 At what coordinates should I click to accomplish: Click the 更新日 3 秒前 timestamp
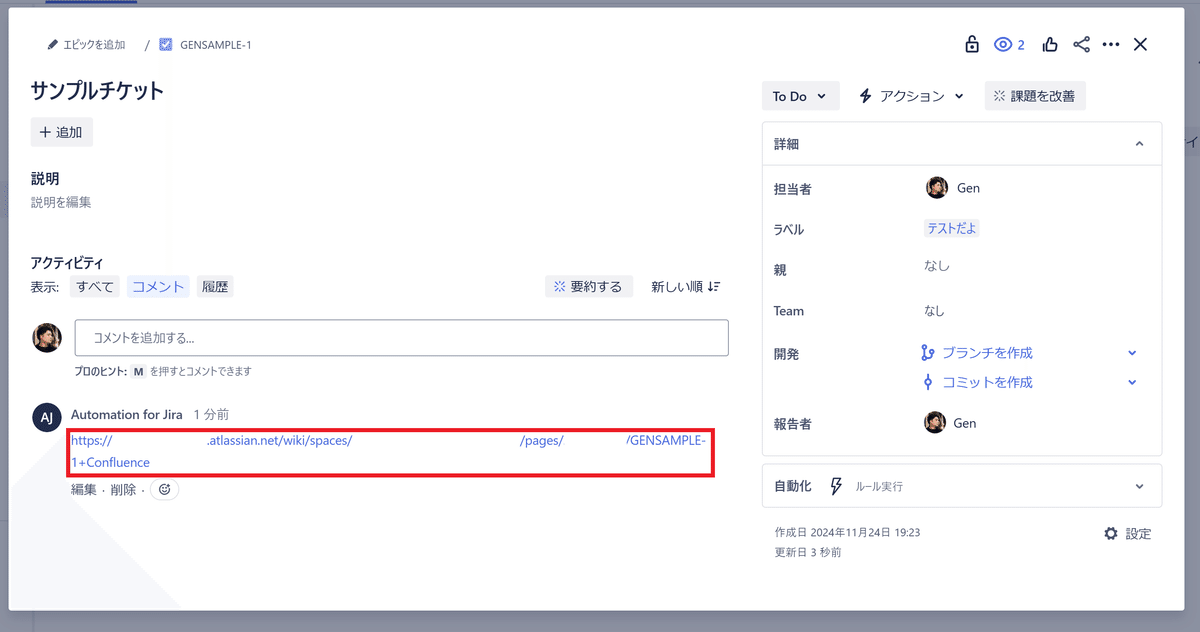(x=808, y=552)
